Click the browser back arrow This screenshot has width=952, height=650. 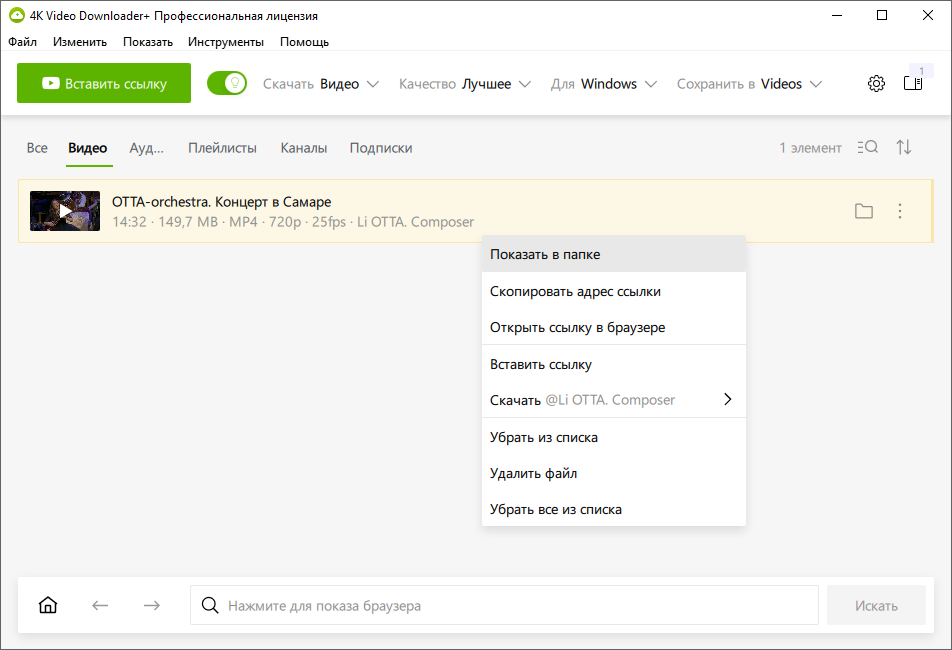click(100, 605)
